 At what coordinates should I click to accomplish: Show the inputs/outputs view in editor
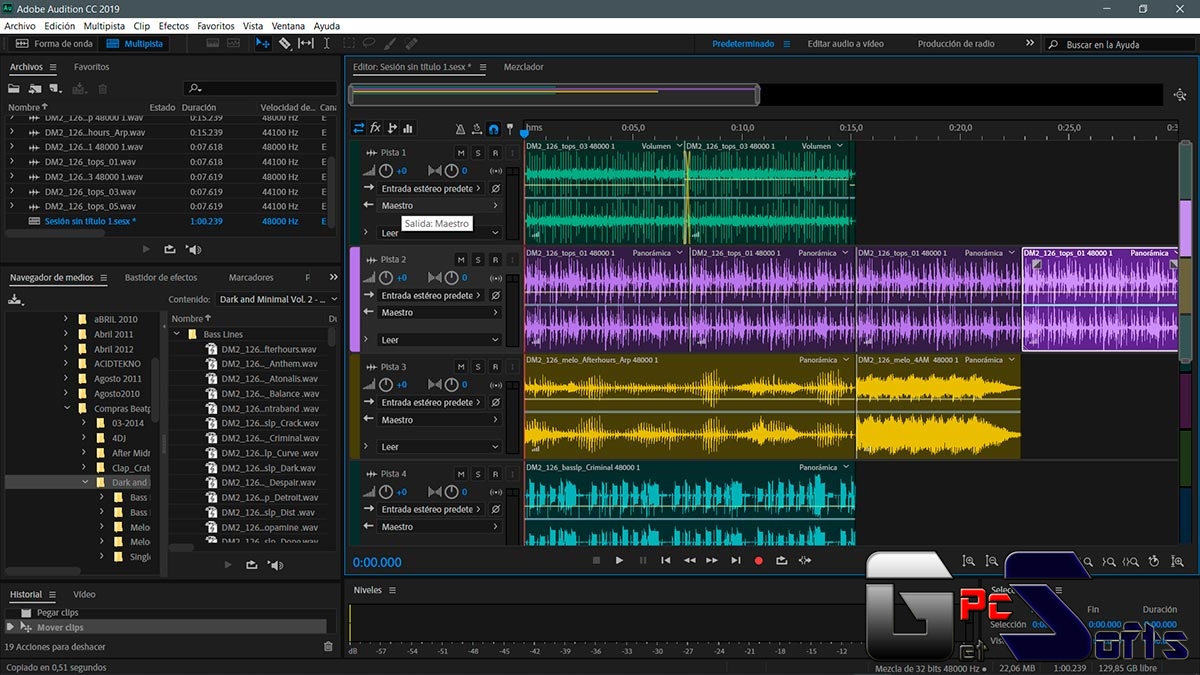[x=359, y=128]
